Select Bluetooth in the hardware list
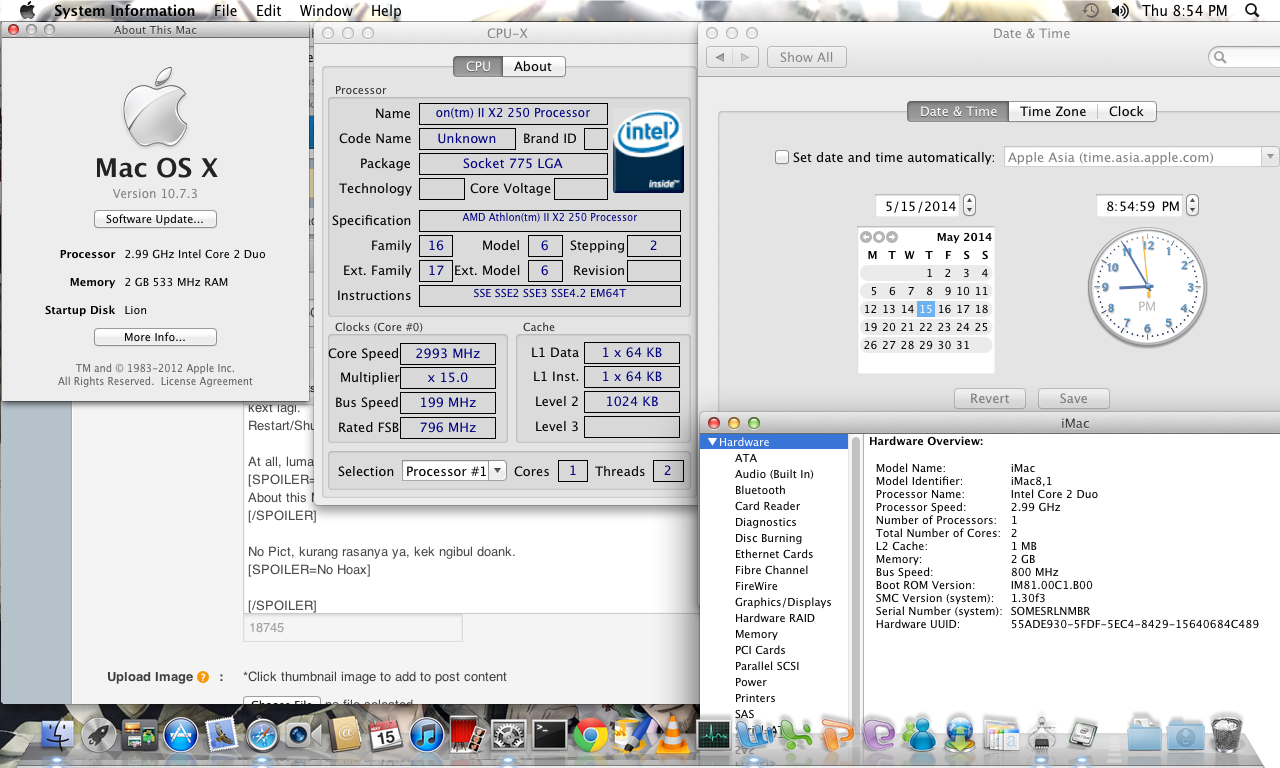1280x768 pixels. (760, 490)
